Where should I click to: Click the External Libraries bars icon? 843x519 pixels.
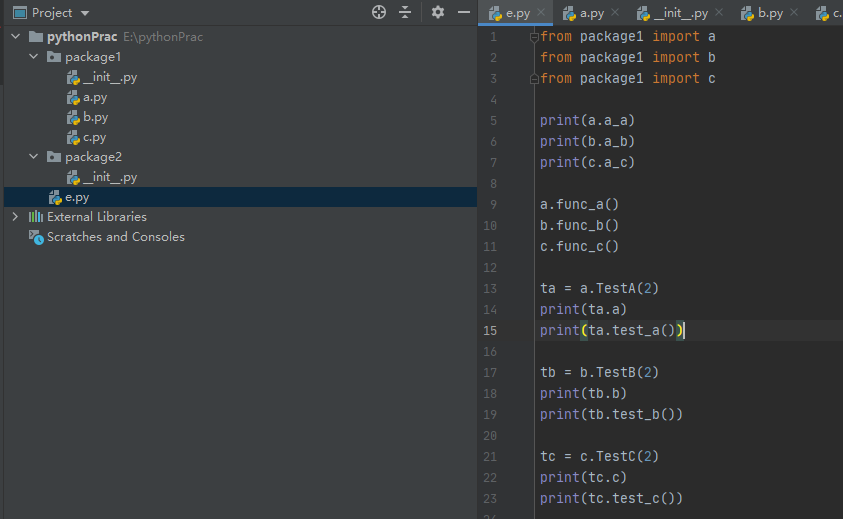(x=35, y=217)
